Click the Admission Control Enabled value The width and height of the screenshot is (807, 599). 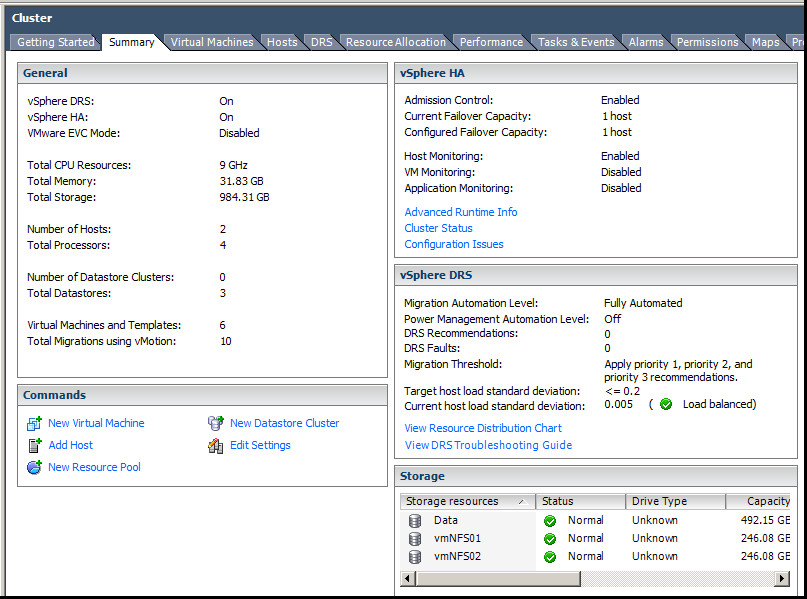click(620, 100)
